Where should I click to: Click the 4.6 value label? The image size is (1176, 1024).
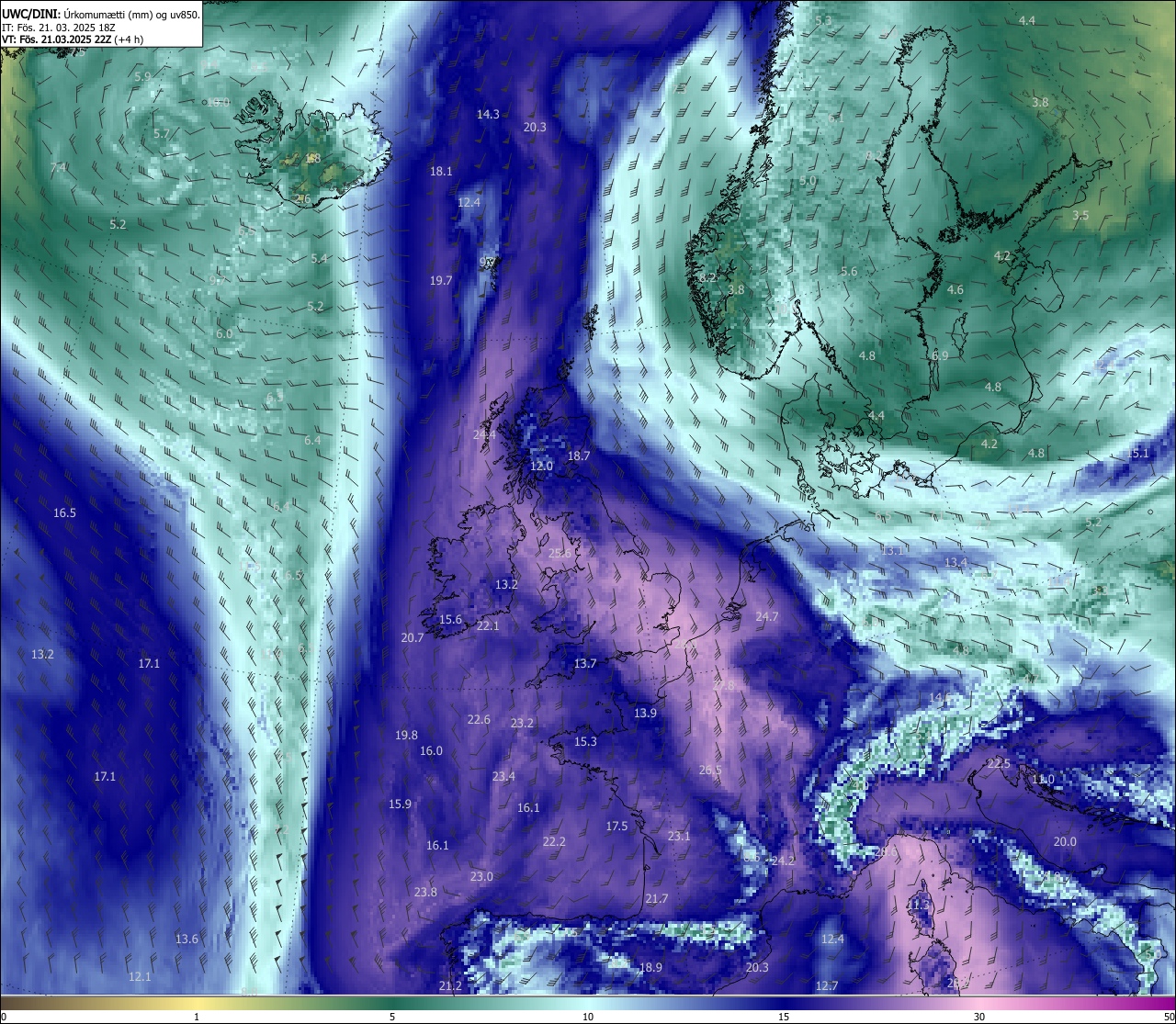(955, 290)
